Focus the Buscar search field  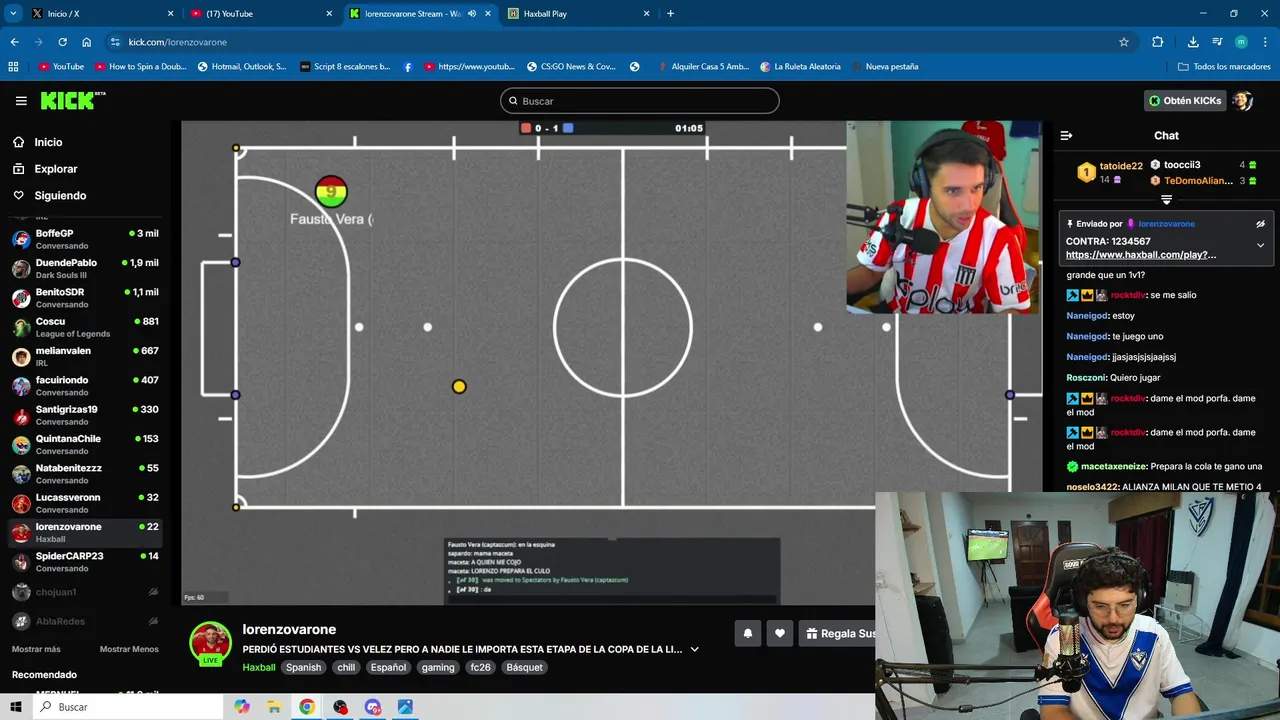click(639, 101)
